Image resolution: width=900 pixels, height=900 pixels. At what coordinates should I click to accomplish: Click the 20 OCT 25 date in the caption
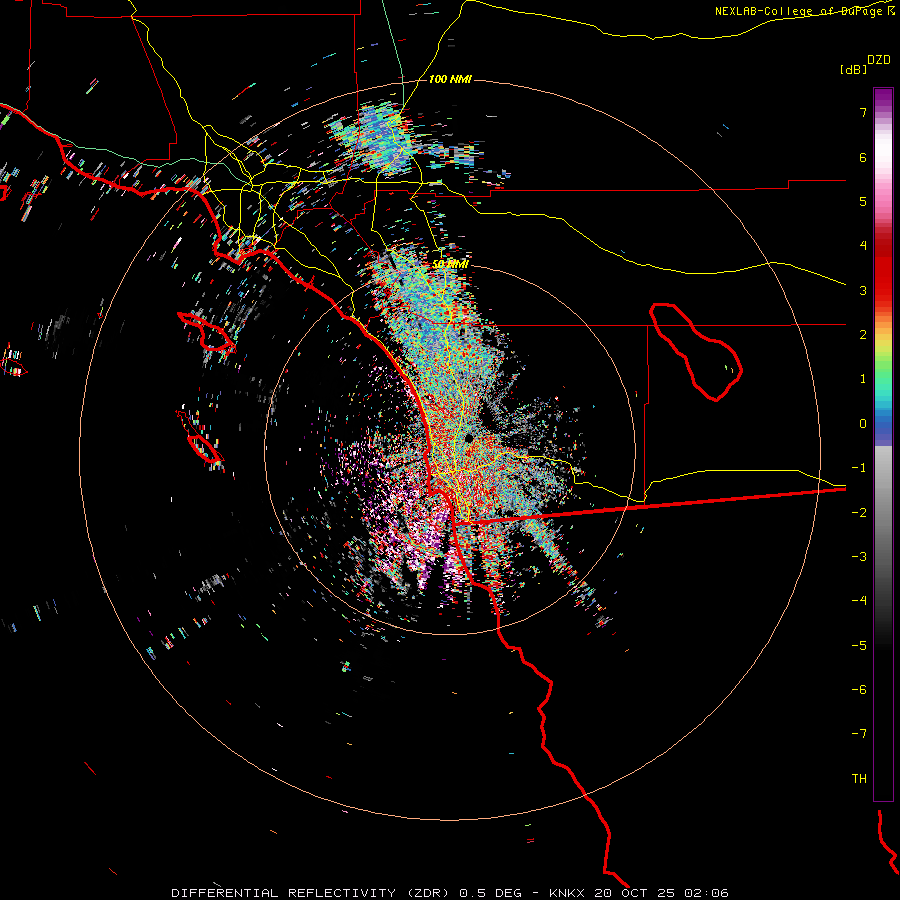635,893
